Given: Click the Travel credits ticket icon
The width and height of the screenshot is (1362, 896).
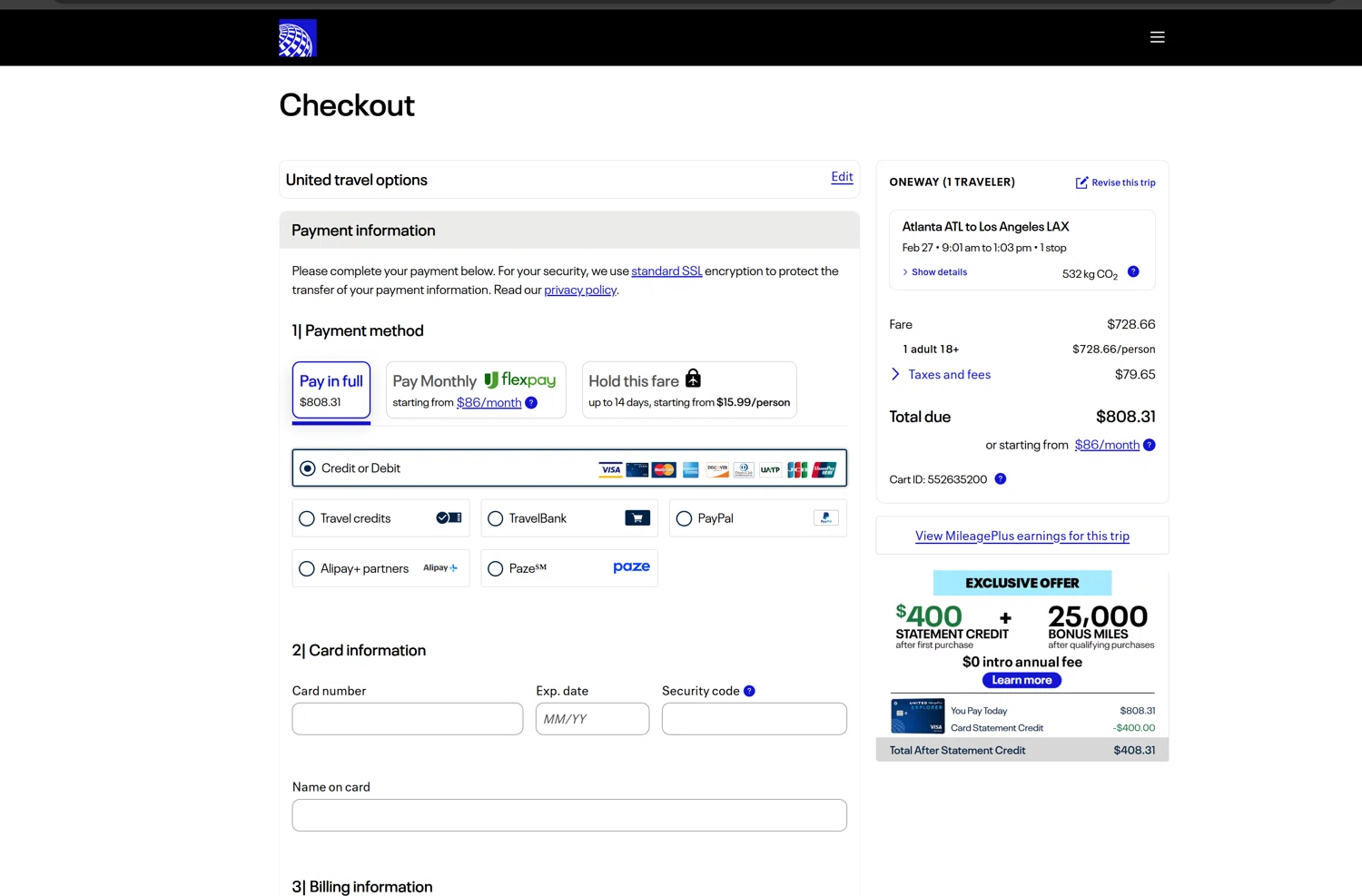Looking at the screenshot, I should pos(449,517).
